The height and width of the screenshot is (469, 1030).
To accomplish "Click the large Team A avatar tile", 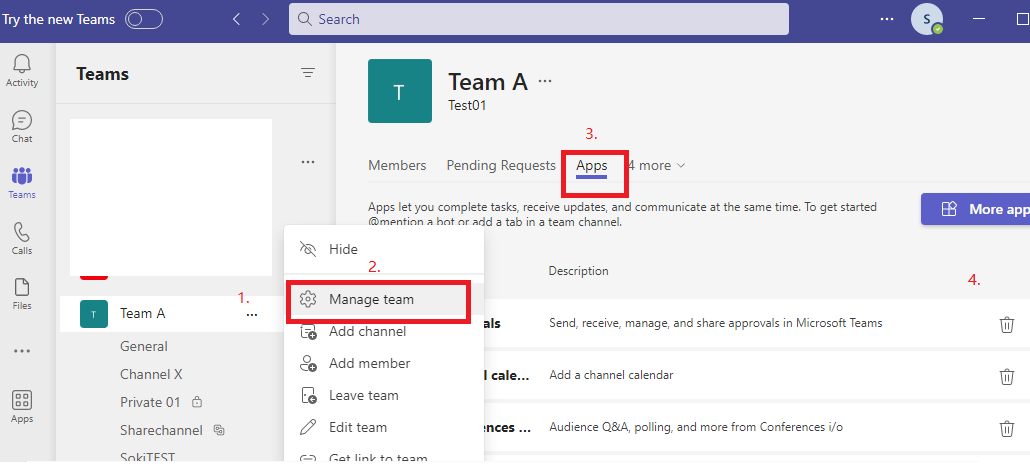I will click(400, 91).
